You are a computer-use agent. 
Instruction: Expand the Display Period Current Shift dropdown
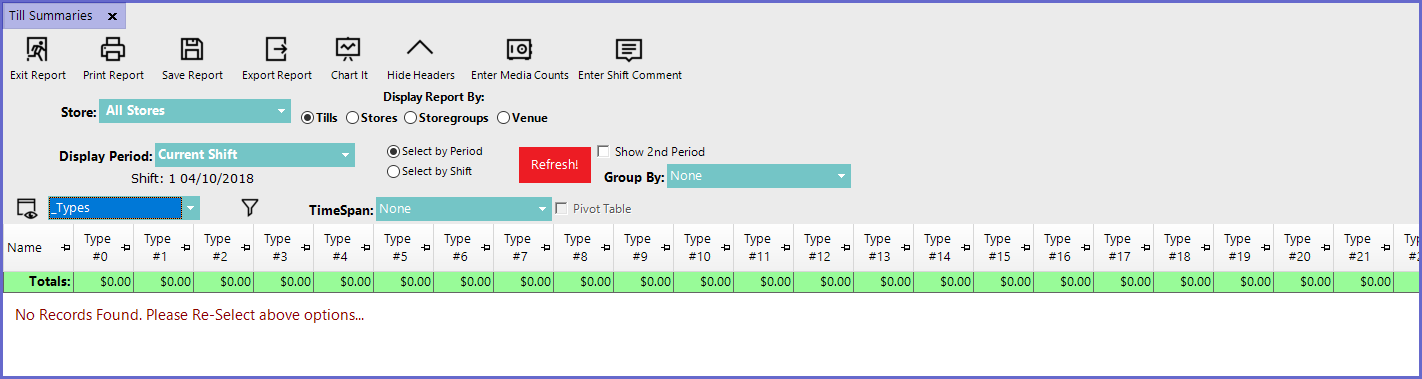(255, 155)
